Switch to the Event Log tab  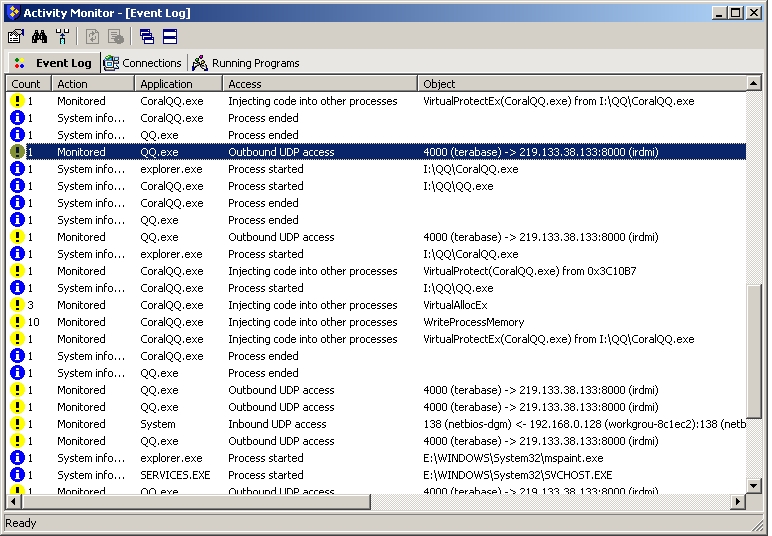click(x=53, y=63)
